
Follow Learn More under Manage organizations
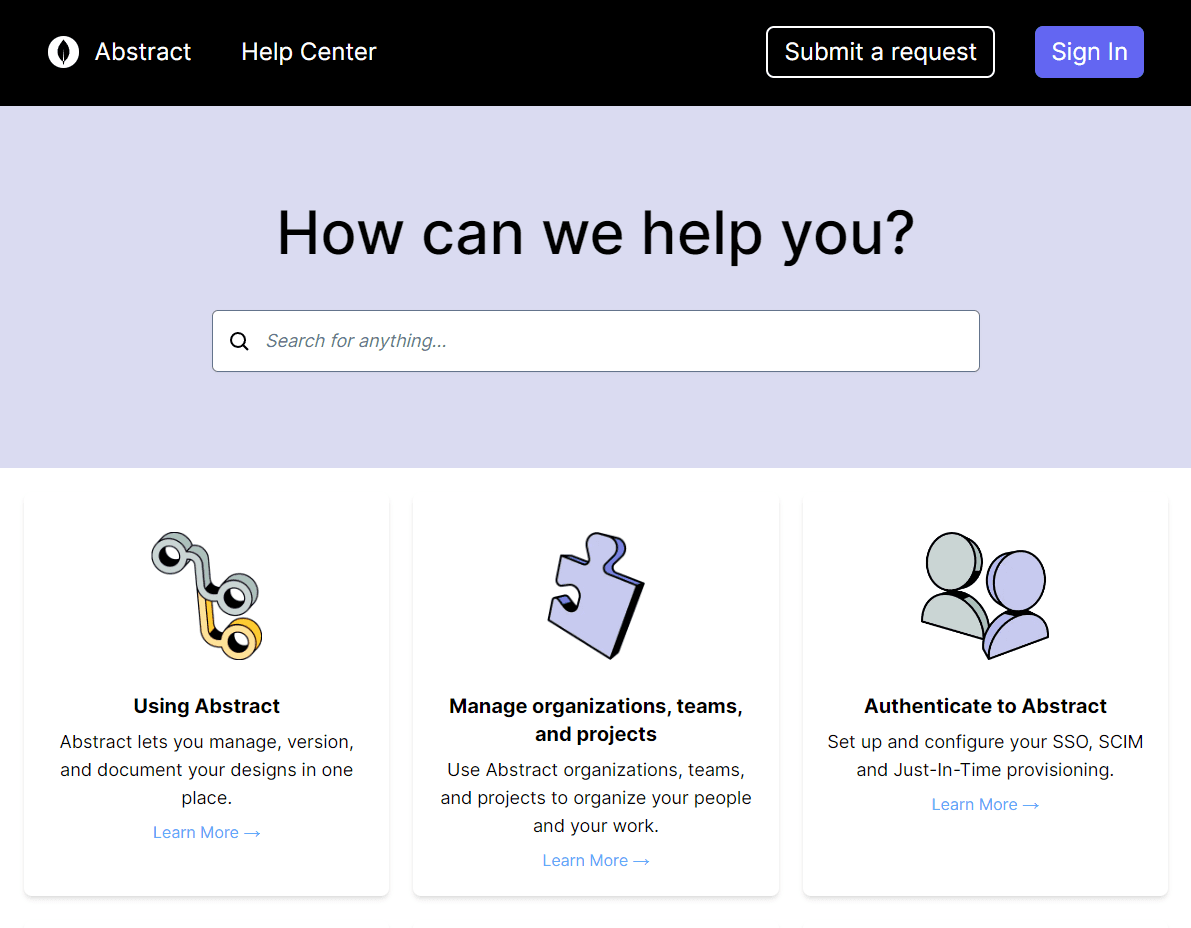coord(596,860)
